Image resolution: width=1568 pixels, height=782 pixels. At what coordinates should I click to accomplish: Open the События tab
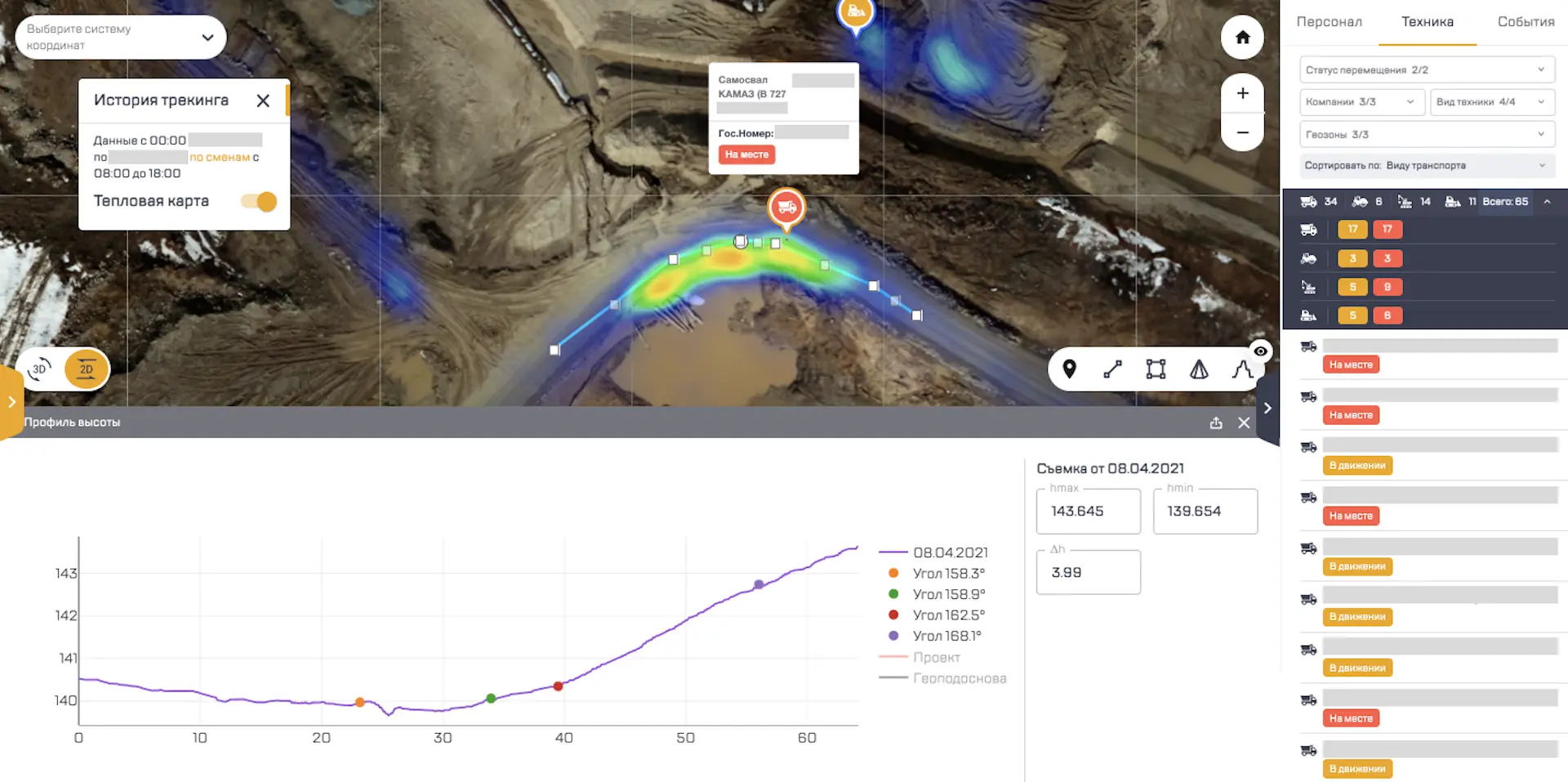coord(1525,22)
